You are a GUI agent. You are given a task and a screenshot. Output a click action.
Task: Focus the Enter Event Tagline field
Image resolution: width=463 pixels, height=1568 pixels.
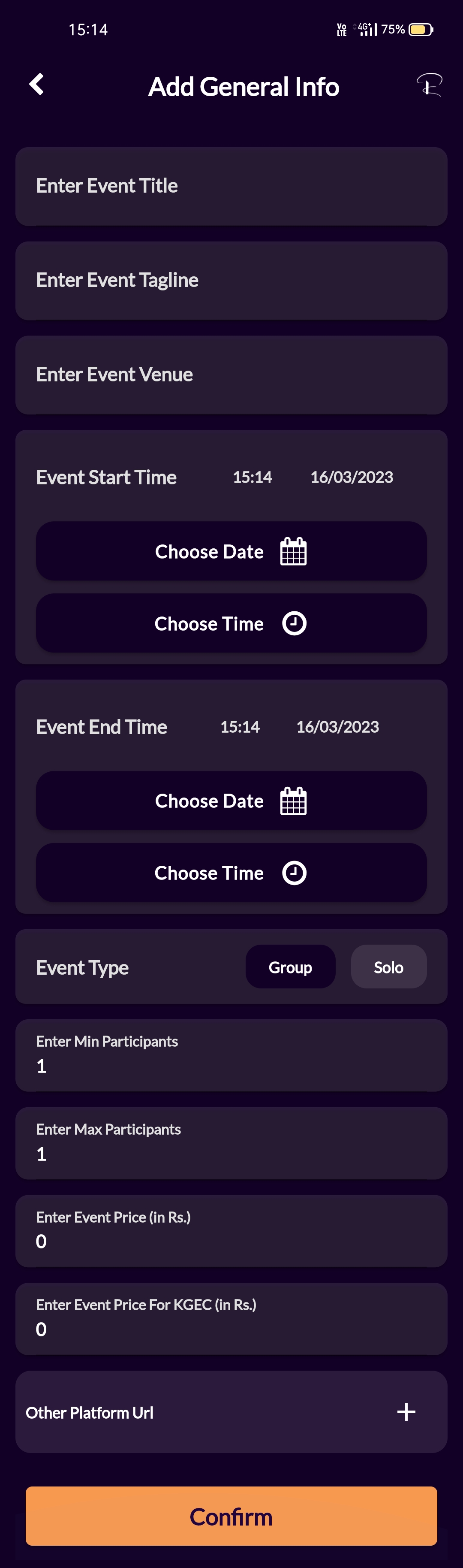pyautogui.click(x=231, y=281)
